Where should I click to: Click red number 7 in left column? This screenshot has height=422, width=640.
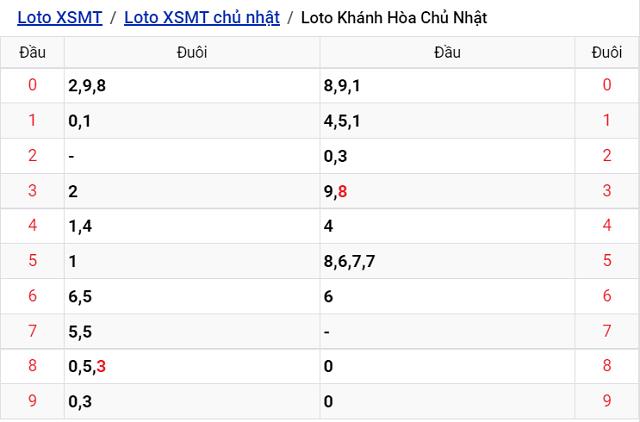coord(32,331)
